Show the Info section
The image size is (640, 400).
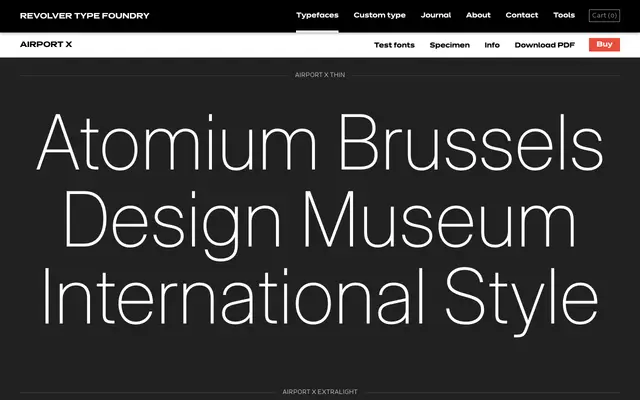[x=492, y=45]
